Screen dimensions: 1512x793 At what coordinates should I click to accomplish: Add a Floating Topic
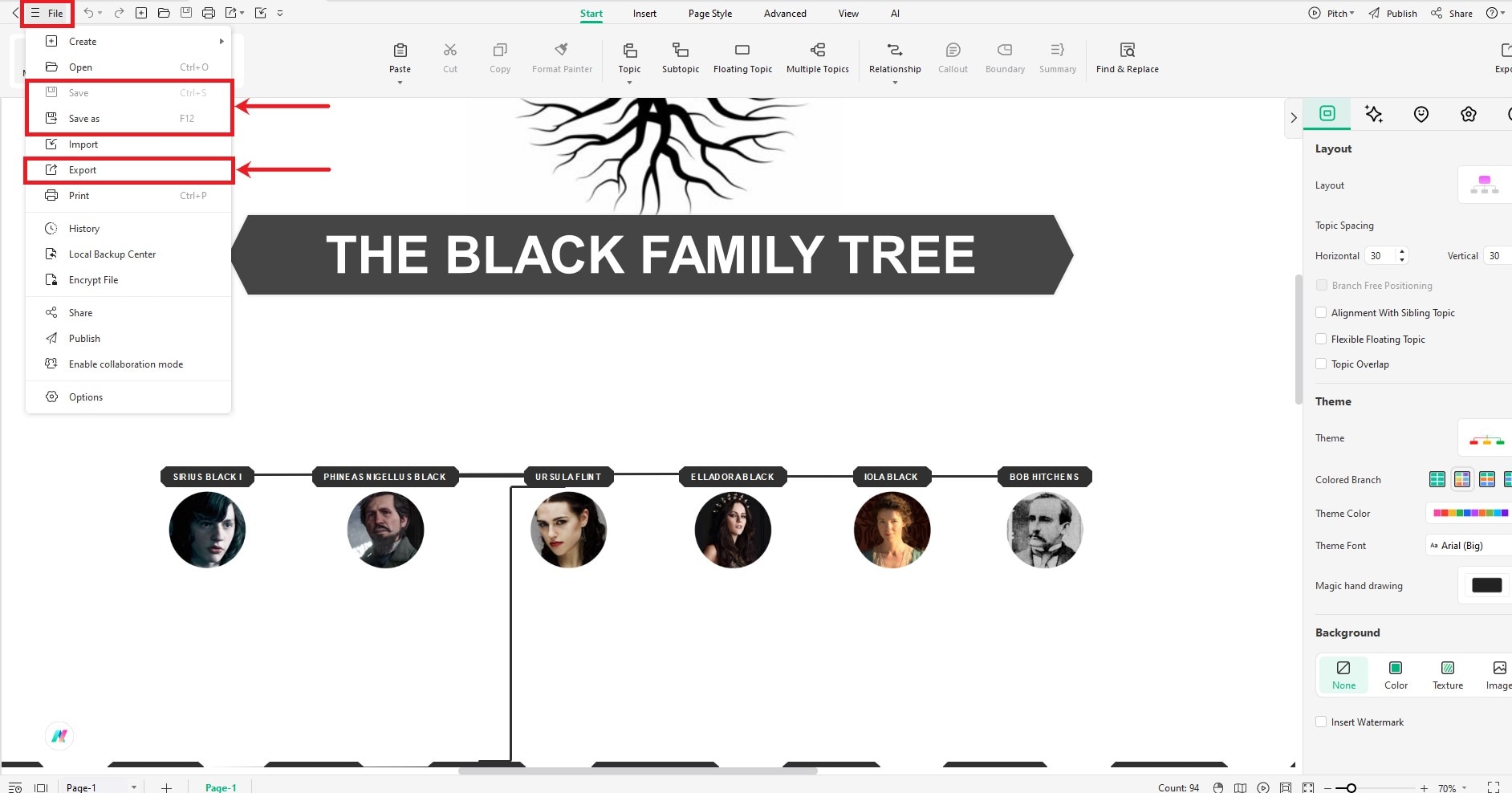pos(742,58)
